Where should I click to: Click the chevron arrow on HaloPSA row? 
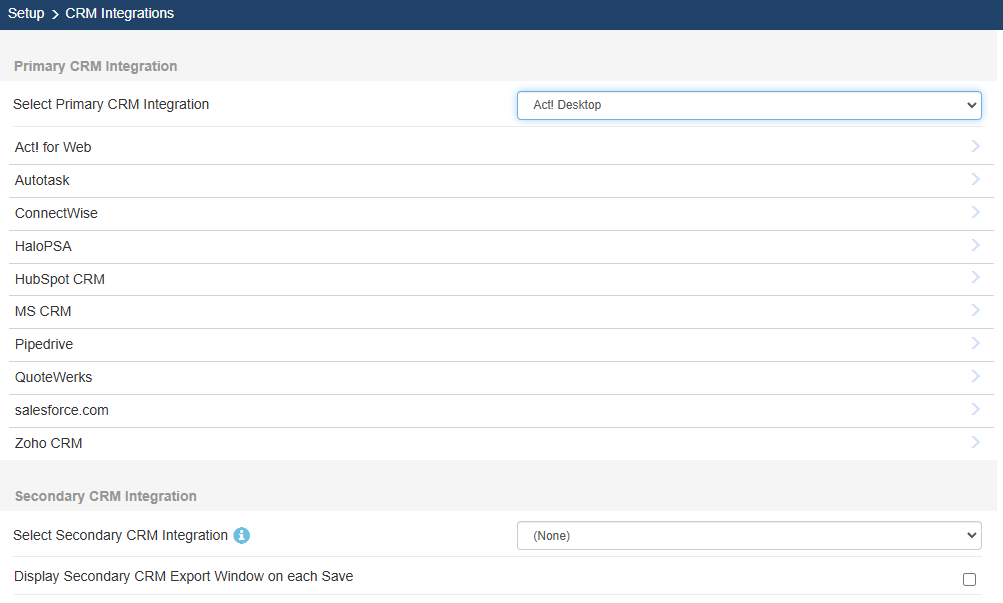pos(975,246)
